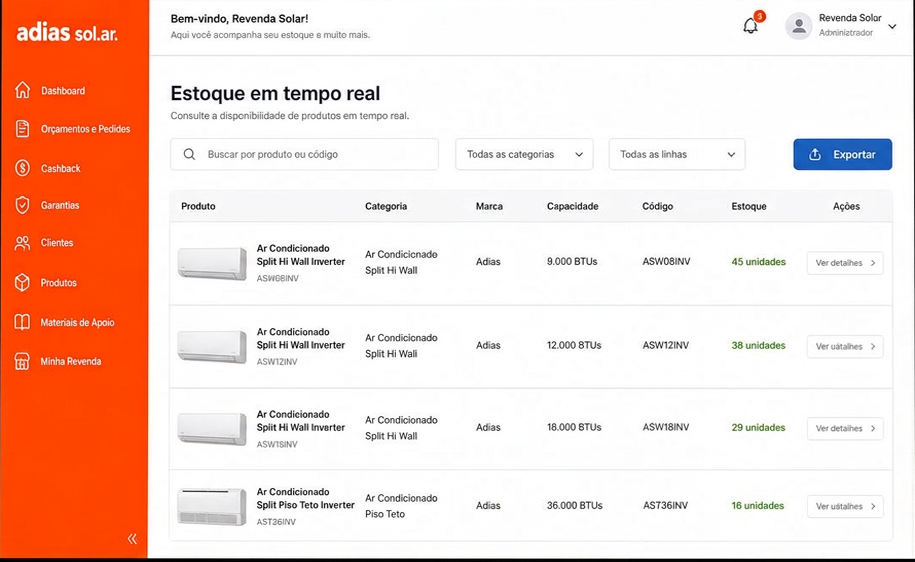The height and width of the screenshot is (562, 915).
Task: Open the Minha Revenda menu item
Action: [x=71, y=362]
